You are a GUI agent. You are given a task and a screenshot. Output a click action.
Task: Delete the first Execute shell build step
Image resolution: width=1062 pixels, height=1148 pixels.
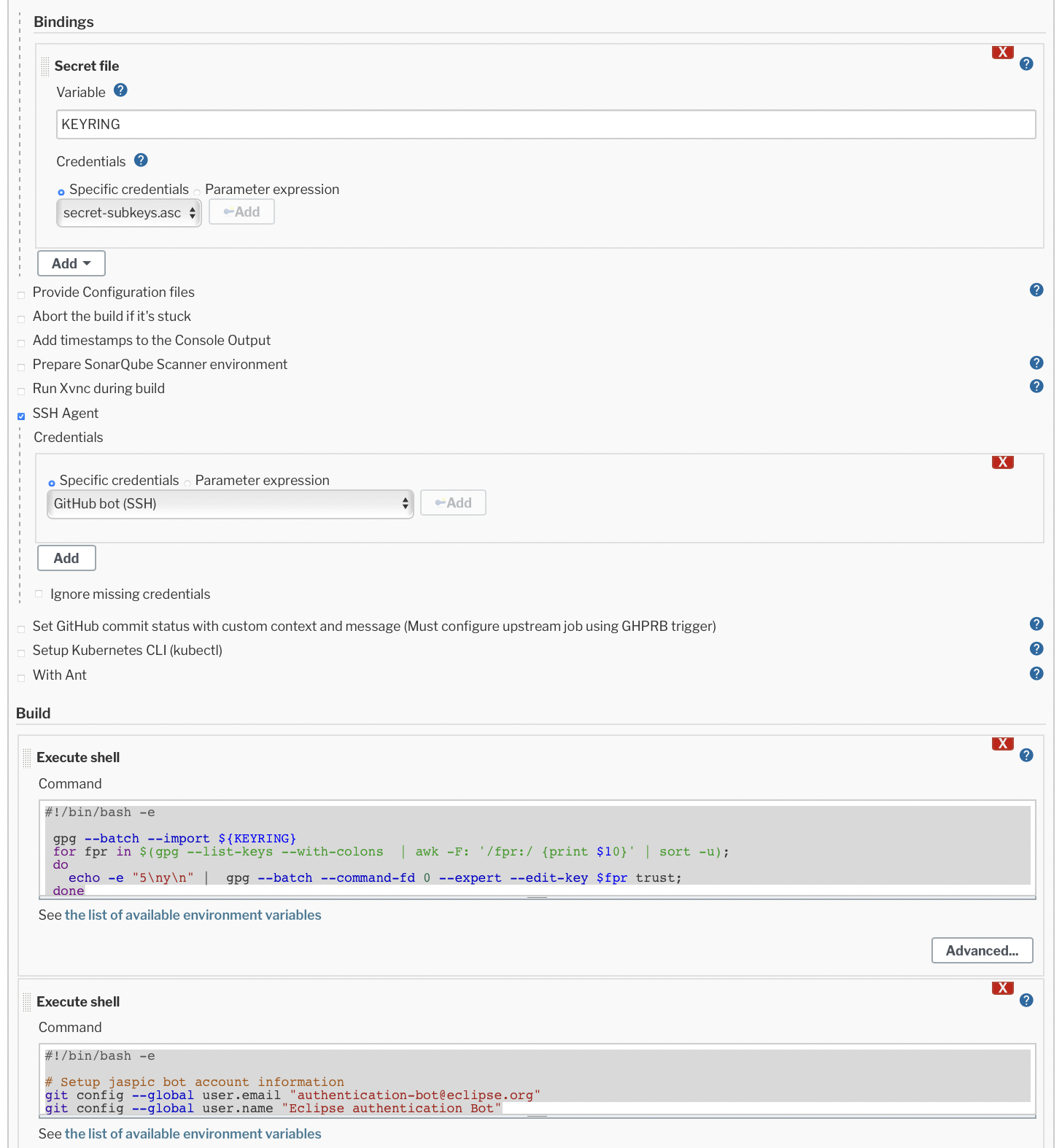click(1002, 743)
